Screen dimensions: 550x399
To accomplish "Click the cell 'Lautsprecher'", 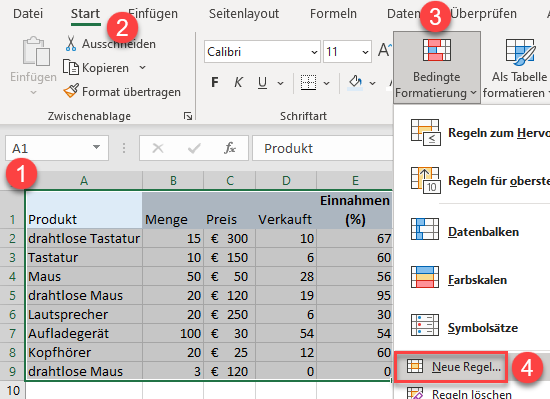I will pos(84,315).
